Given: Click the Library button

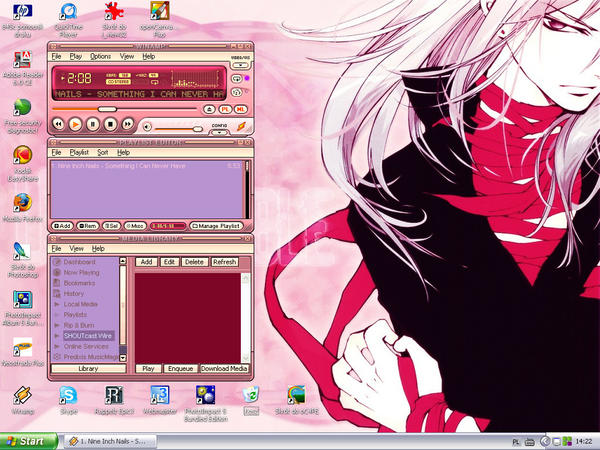Looking at the screenshot, I should (x=88, y=368).
